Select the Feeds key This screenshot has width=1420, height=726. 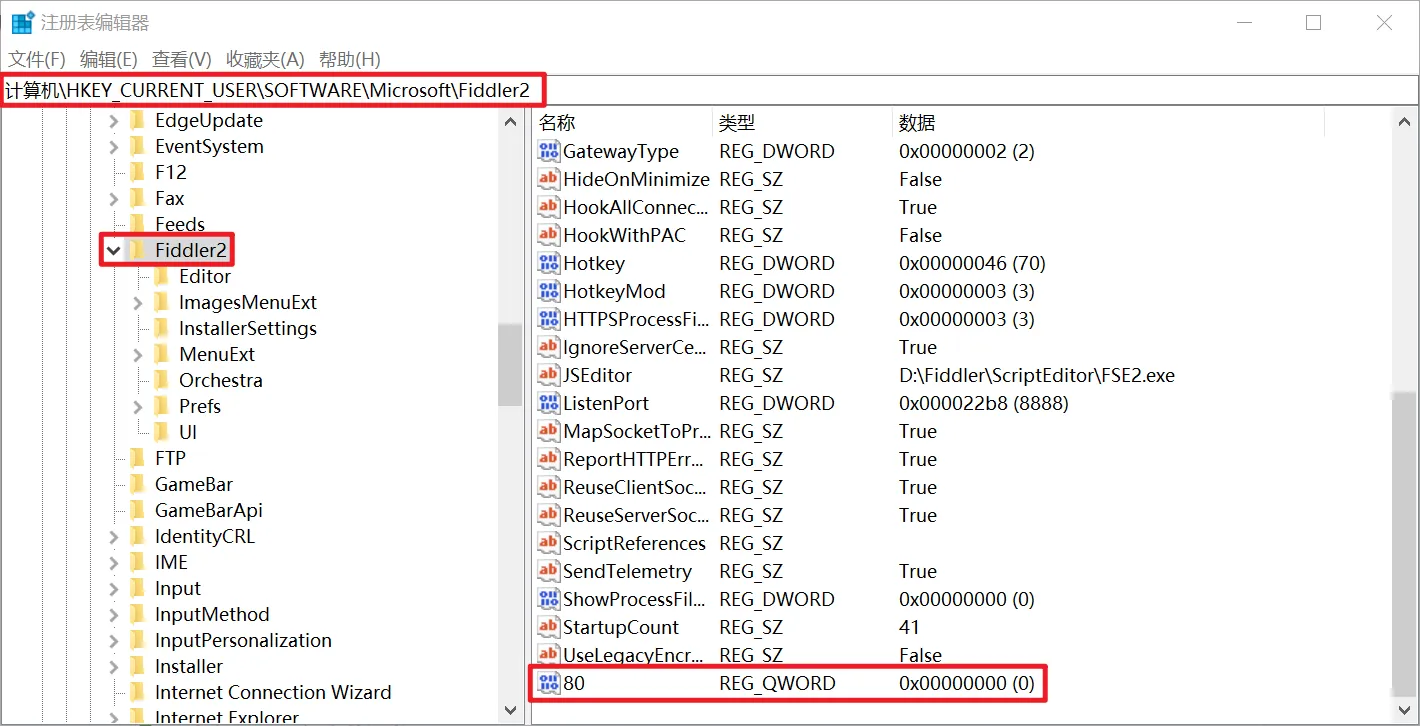180,224
